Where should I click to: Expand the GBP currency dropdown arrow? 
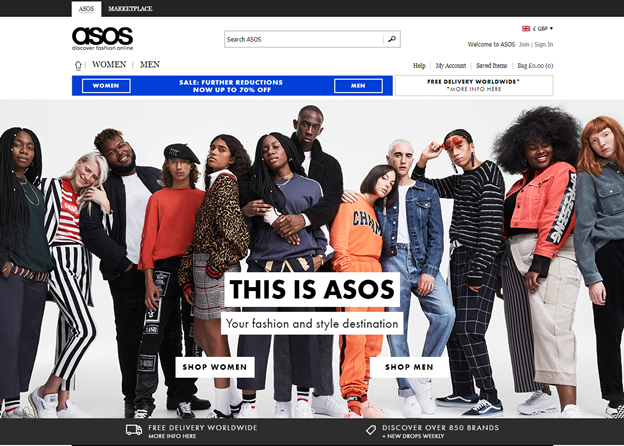(551, 28)
